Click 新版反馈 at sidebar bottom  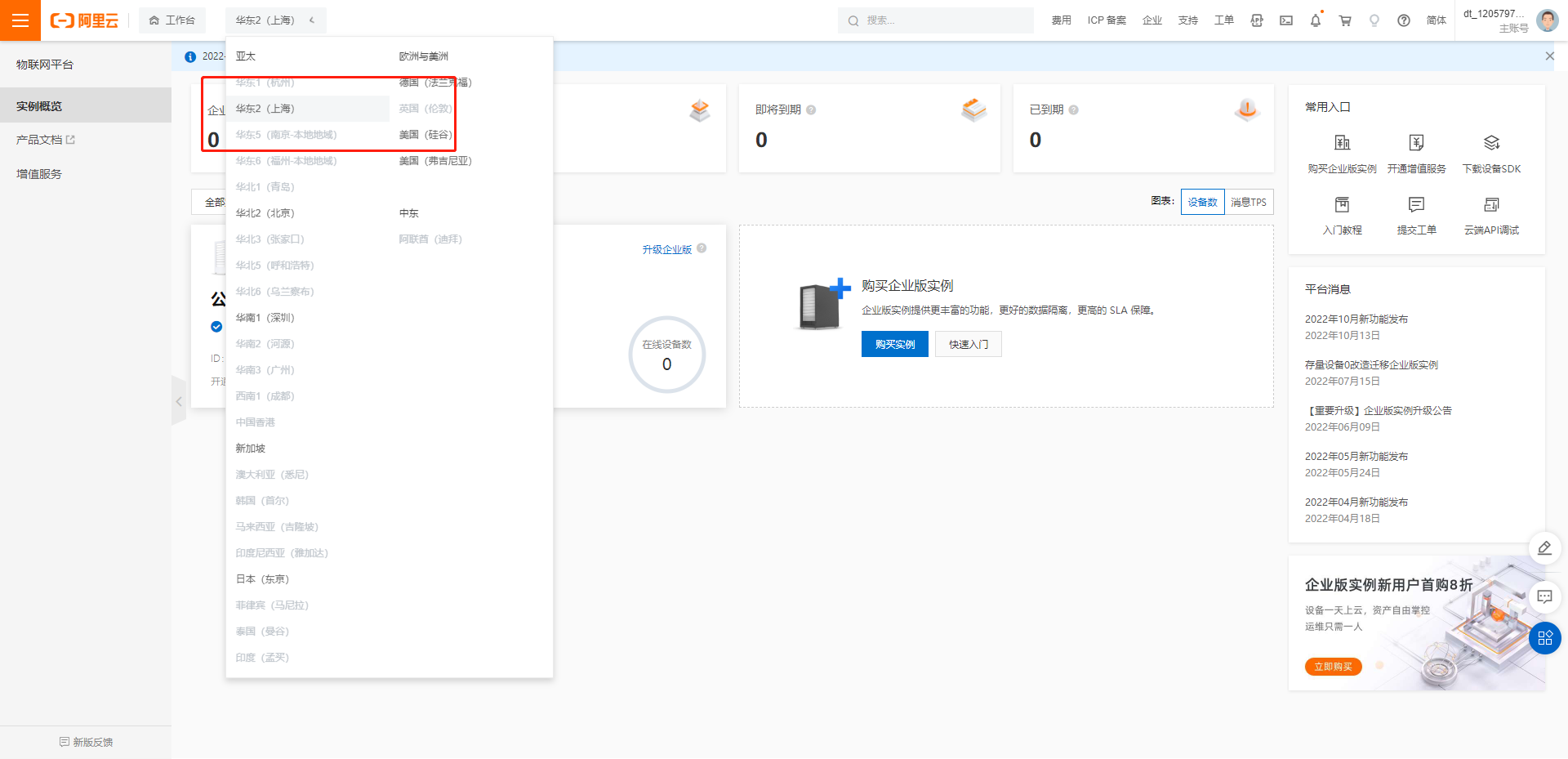(x=86, y=742)
